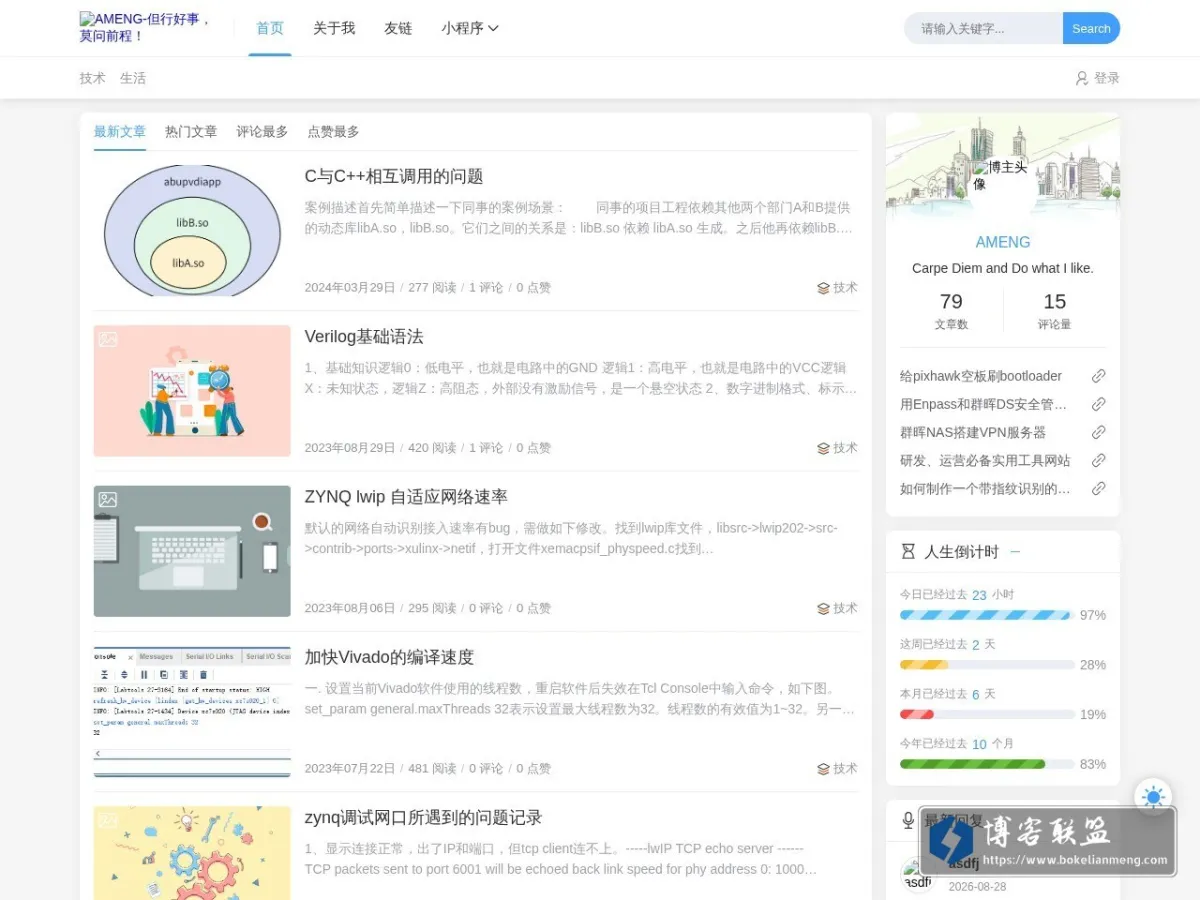
Task: Click the 人生倒计时 hourglass icon
Action: [908, 551]
